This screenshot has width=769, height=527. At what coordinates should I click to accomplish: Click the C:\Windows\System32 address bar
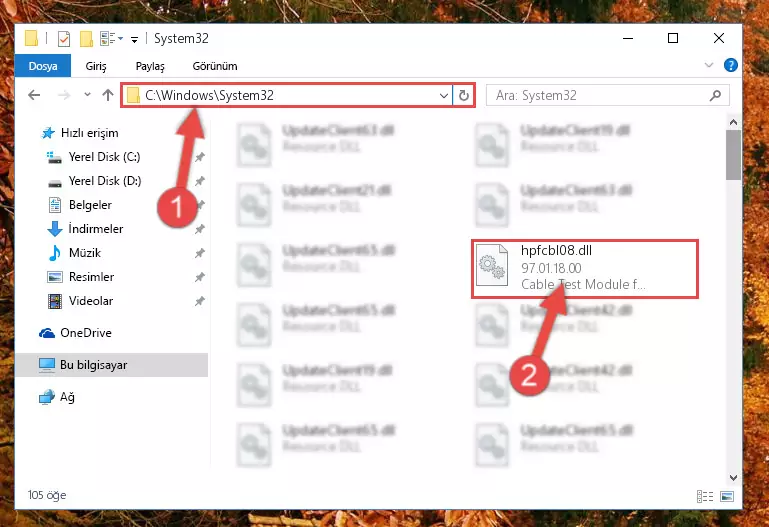point(287,95)
